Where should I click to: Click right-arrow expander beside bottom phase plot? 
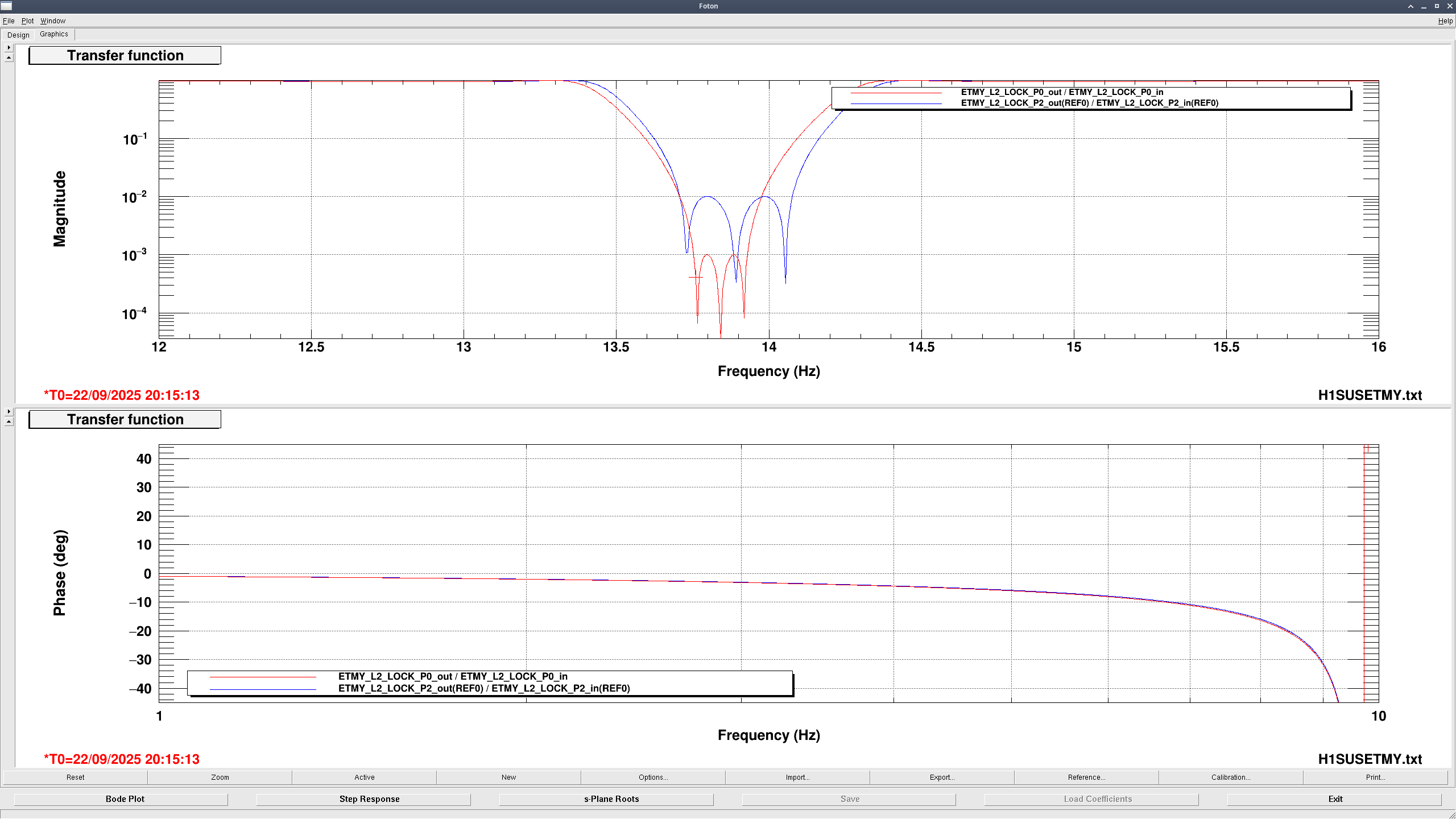click(x=9, y=411)
